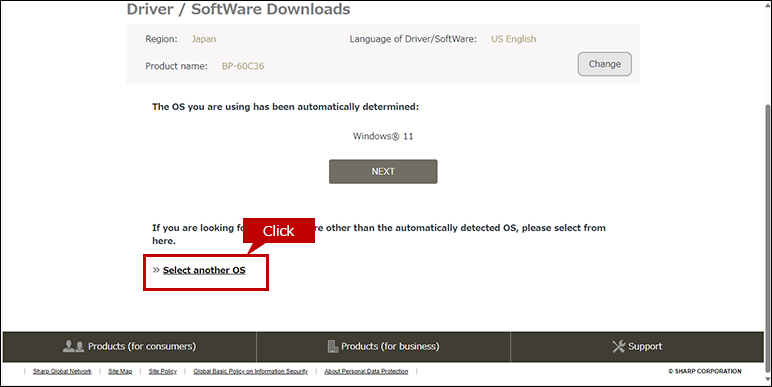Image resolution: width=772 pixels, height=387 pixels.
Task: Click the Driver / SoftWare Downloads heading
Action: (238, 9)
